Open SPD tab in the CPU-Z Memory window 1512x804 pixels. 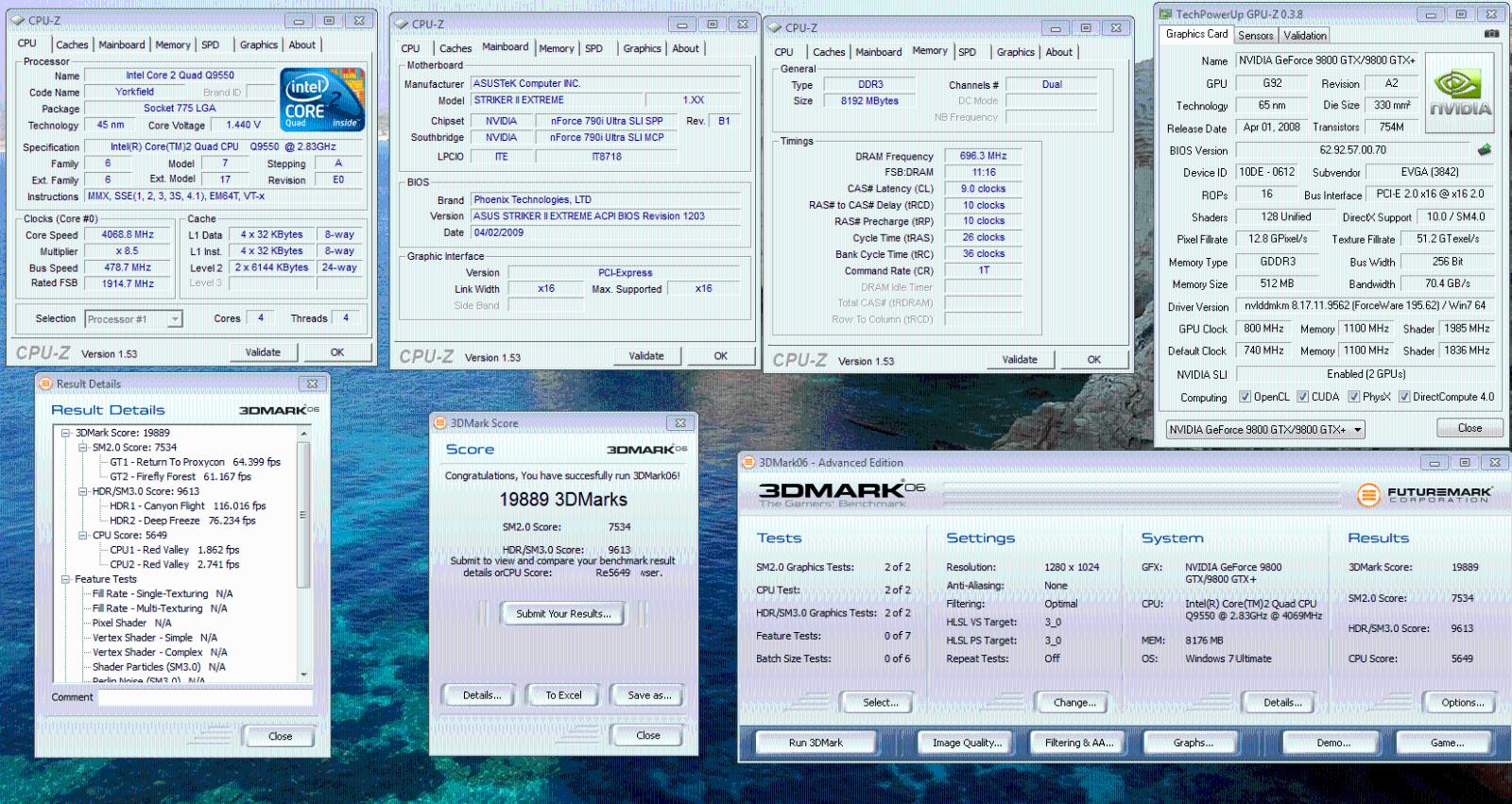click(x=968, y=52)
